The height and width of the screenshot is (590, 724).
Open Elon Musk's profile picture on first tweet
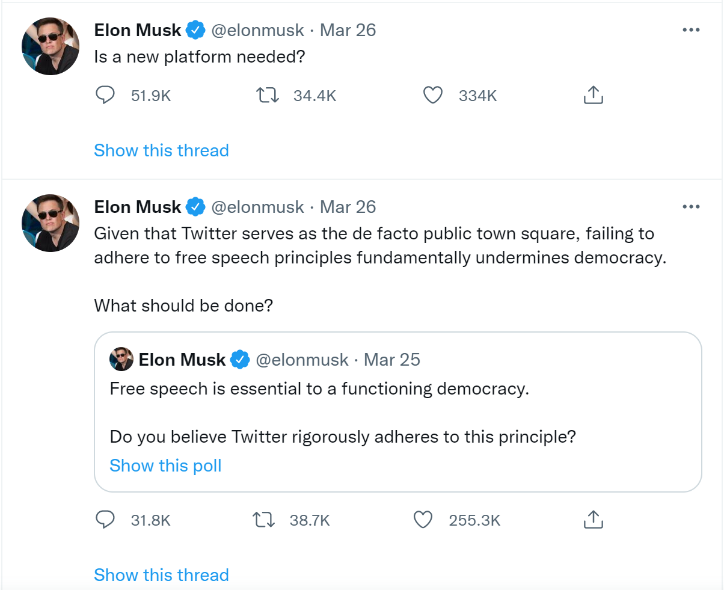tap(50, 46)
